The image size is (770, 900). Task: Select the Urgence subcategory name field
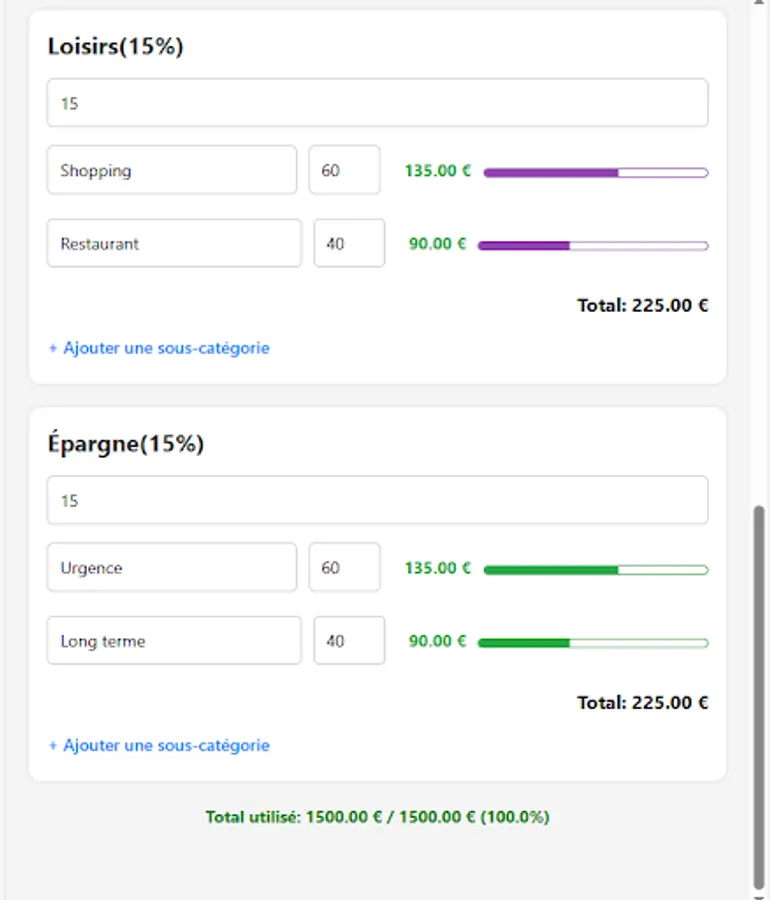tap(174, 567)
